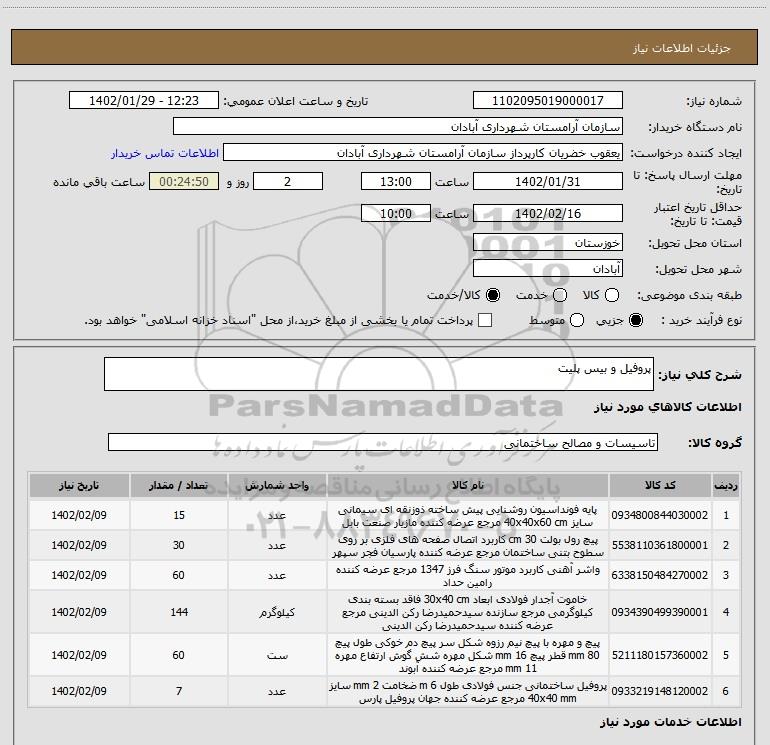Select item code 6338150484270002
This screenshot has height=745, width=770.
pyautogui.click(x=660, y=575)
